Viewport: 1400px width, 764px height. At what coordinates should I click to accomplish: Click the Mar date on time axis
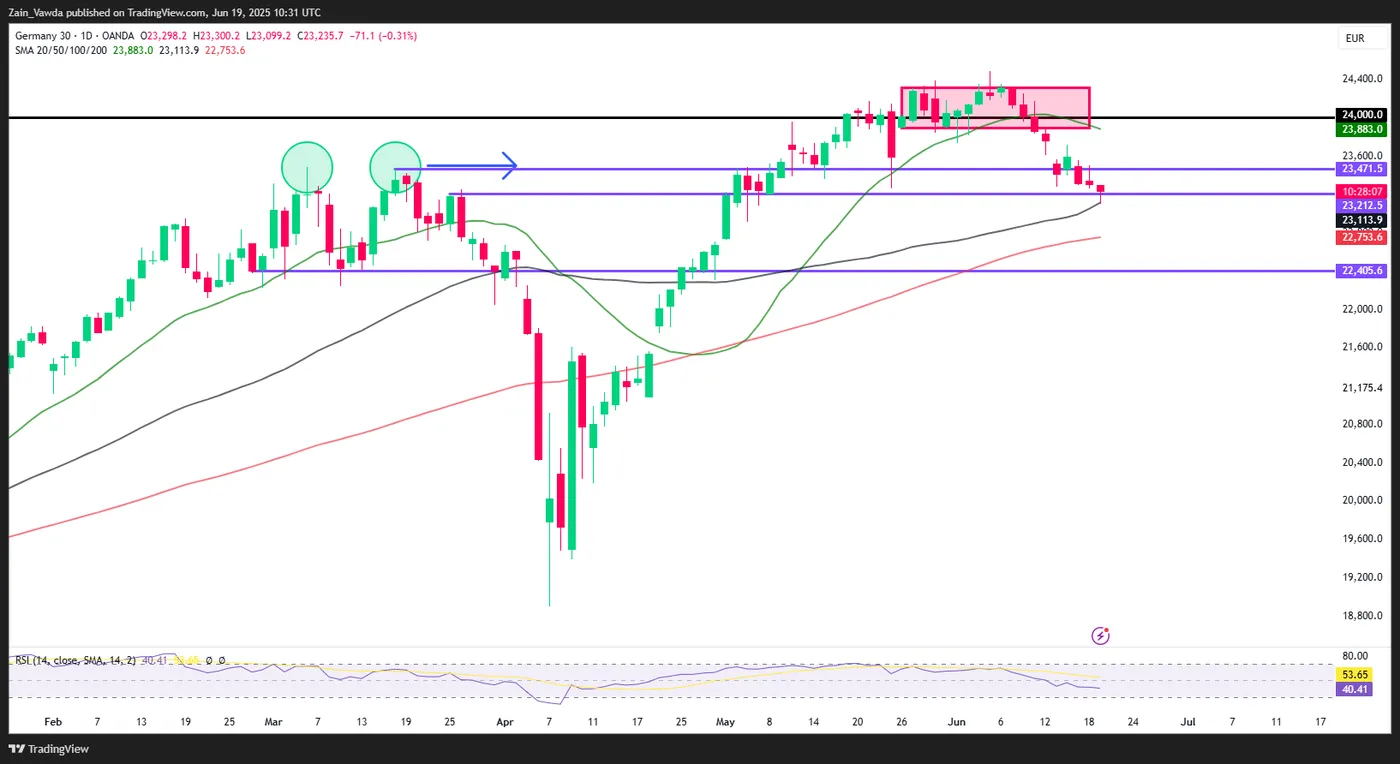pyautogui.click(x=274, y=721)
